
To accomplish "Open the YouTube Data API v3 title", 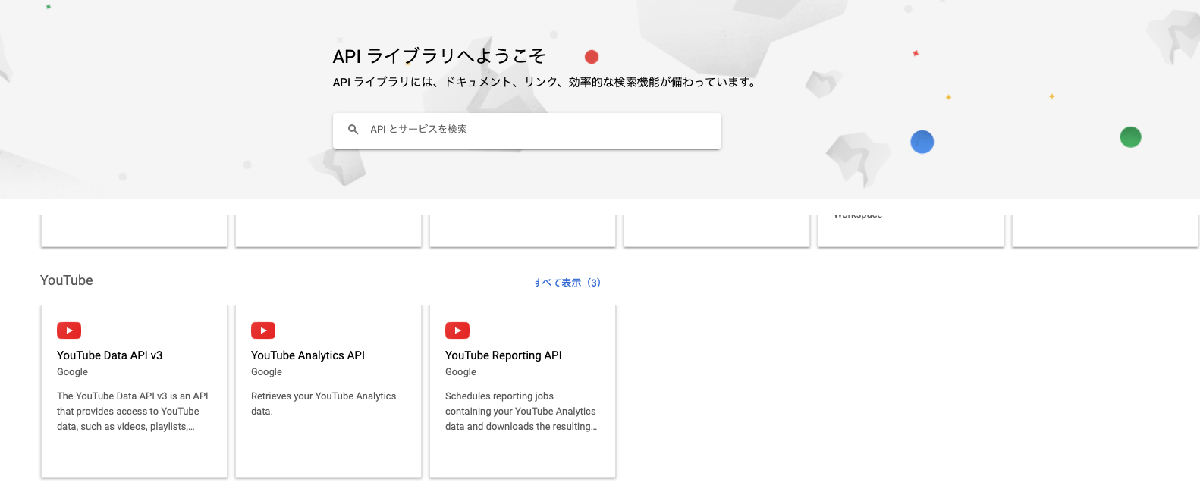I will point(110,355).
